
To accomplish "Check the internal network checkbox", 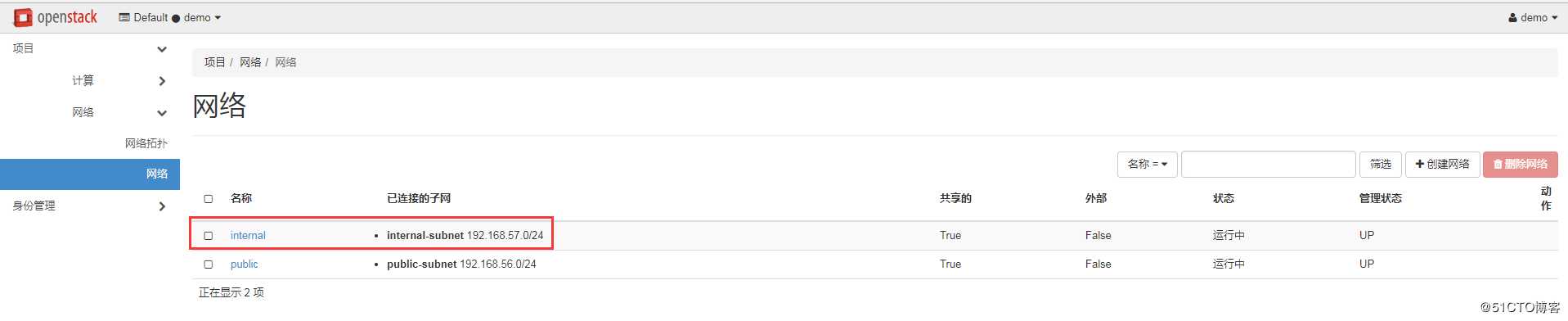I will [x=208, y=235].
